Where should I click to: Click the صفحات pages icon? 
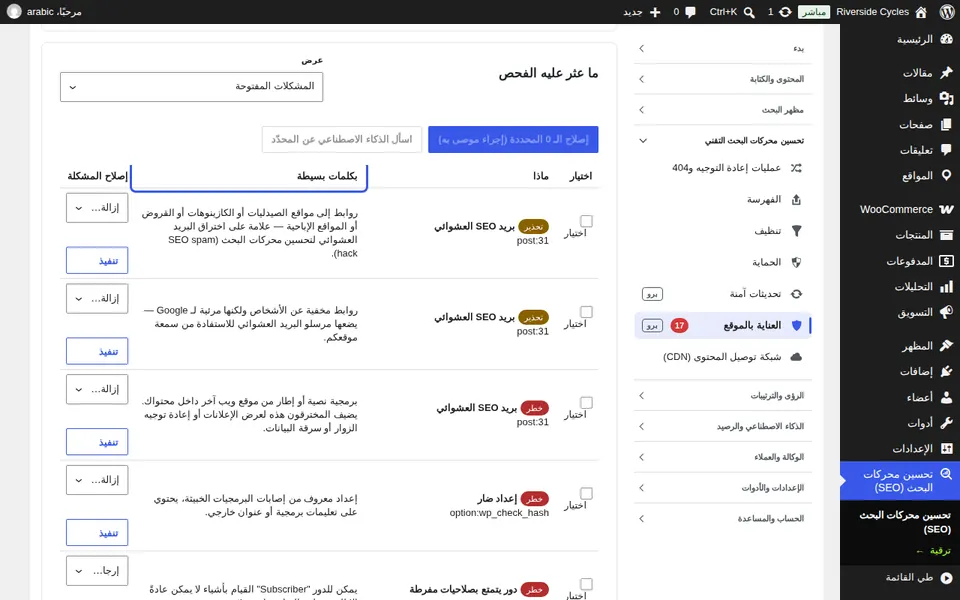947,124
